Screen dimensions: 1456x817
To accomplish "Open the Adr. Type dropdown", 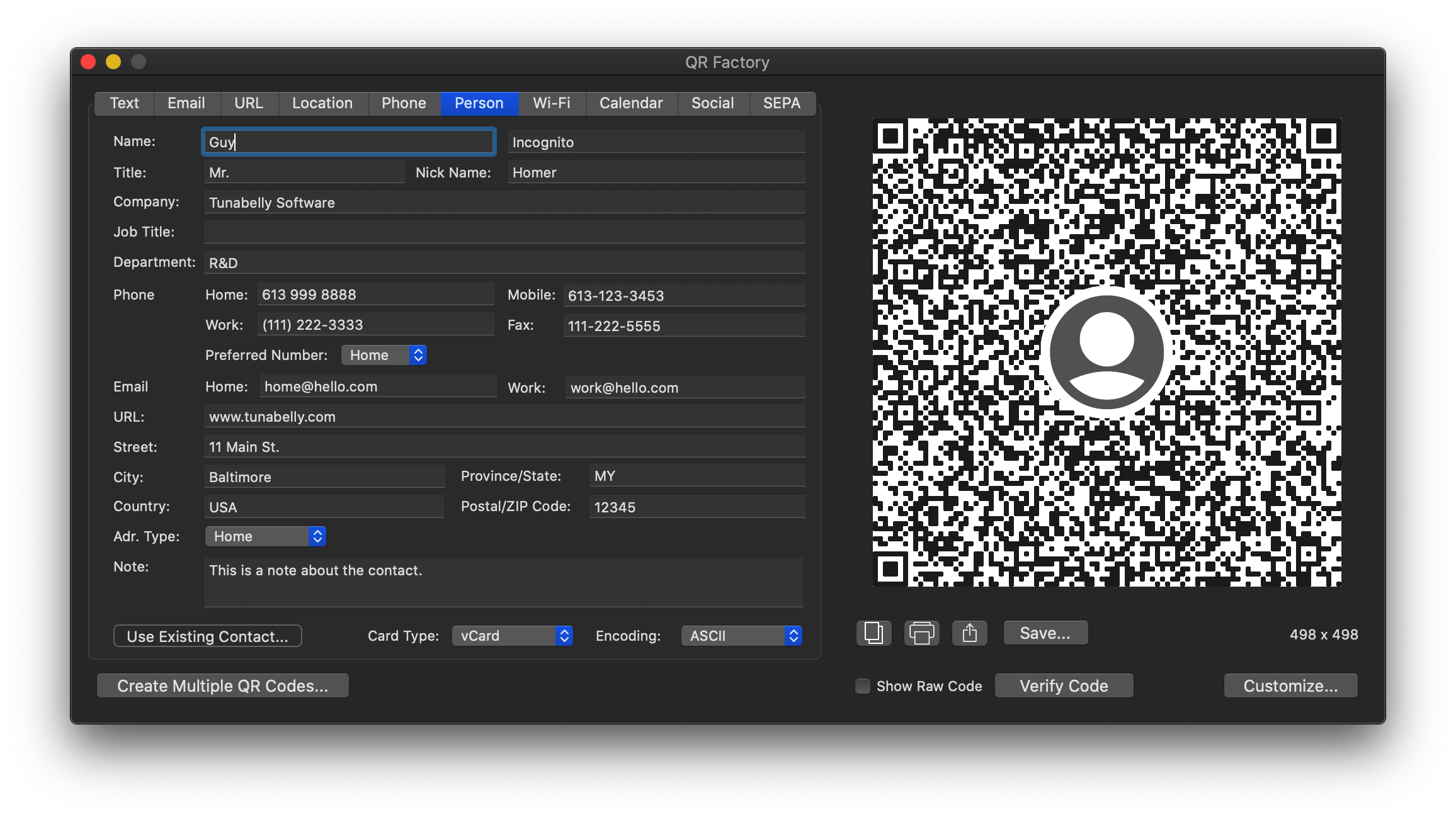I will 265,536.
